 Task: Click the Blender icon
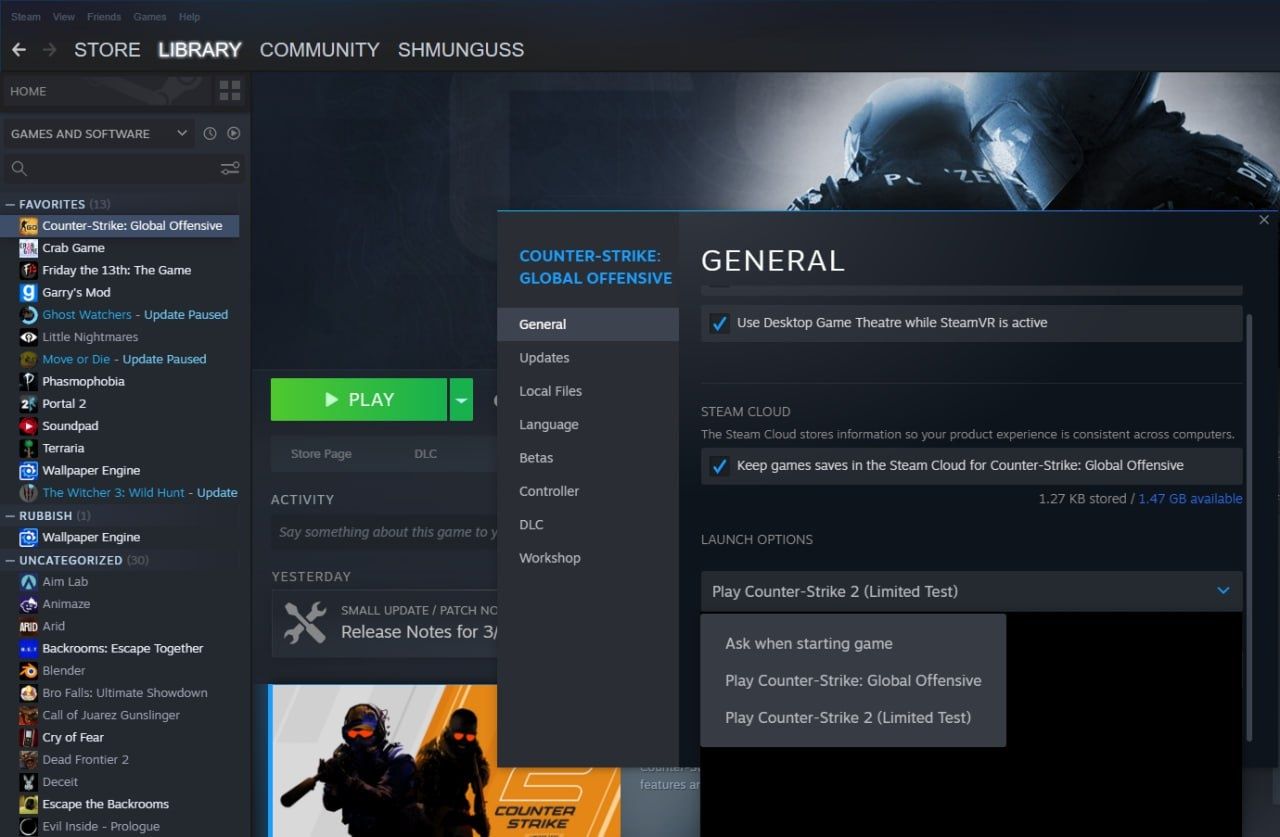coord(28,670)
